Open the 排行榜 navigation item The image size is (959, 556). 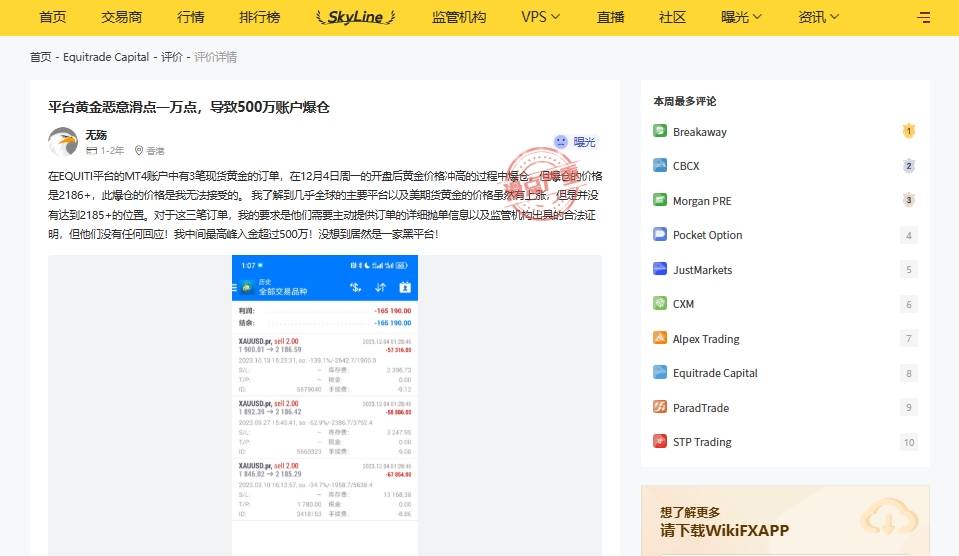tap(260, 17)
